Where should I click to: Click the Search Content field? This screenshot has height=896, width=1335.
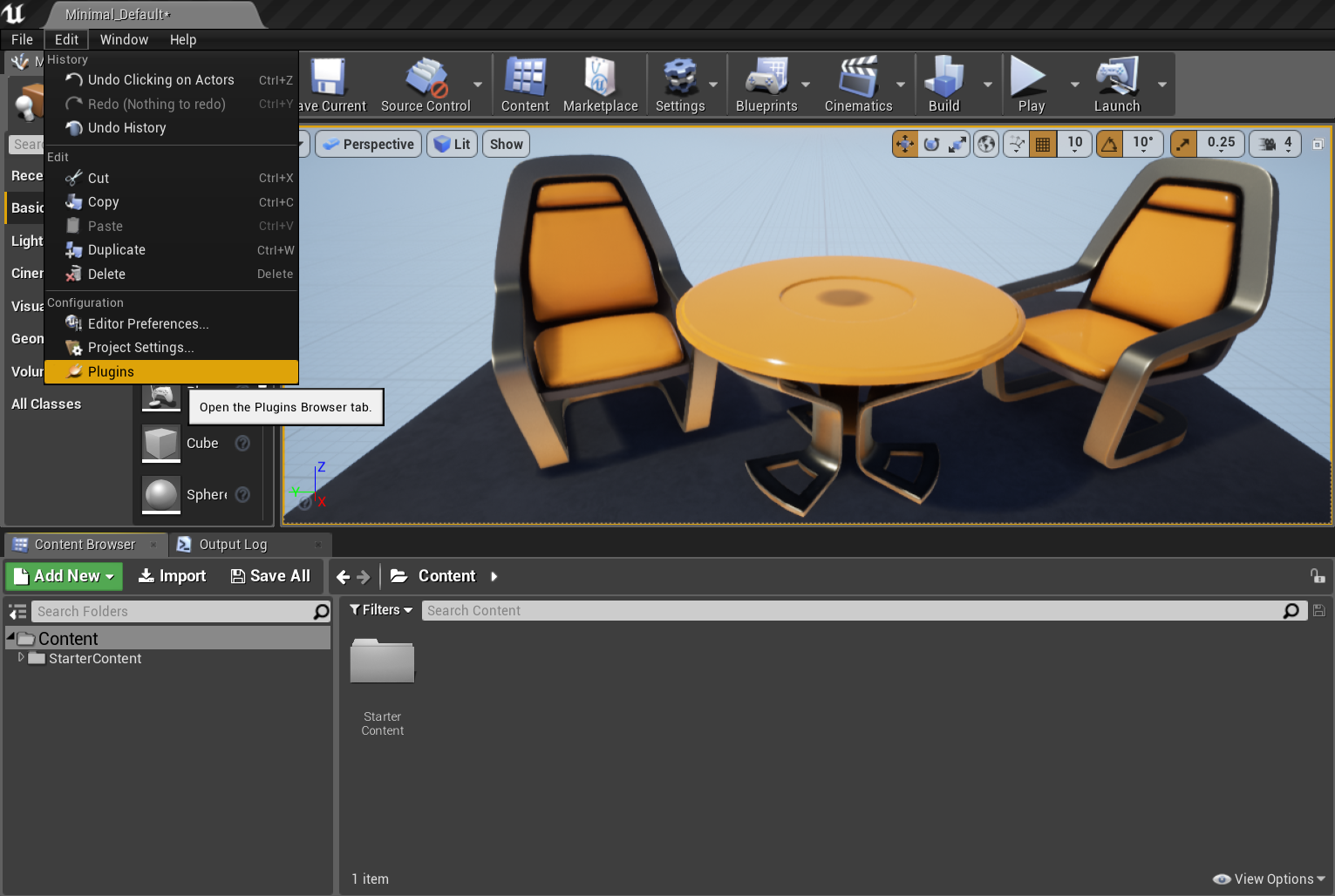[x=863, y=611]
